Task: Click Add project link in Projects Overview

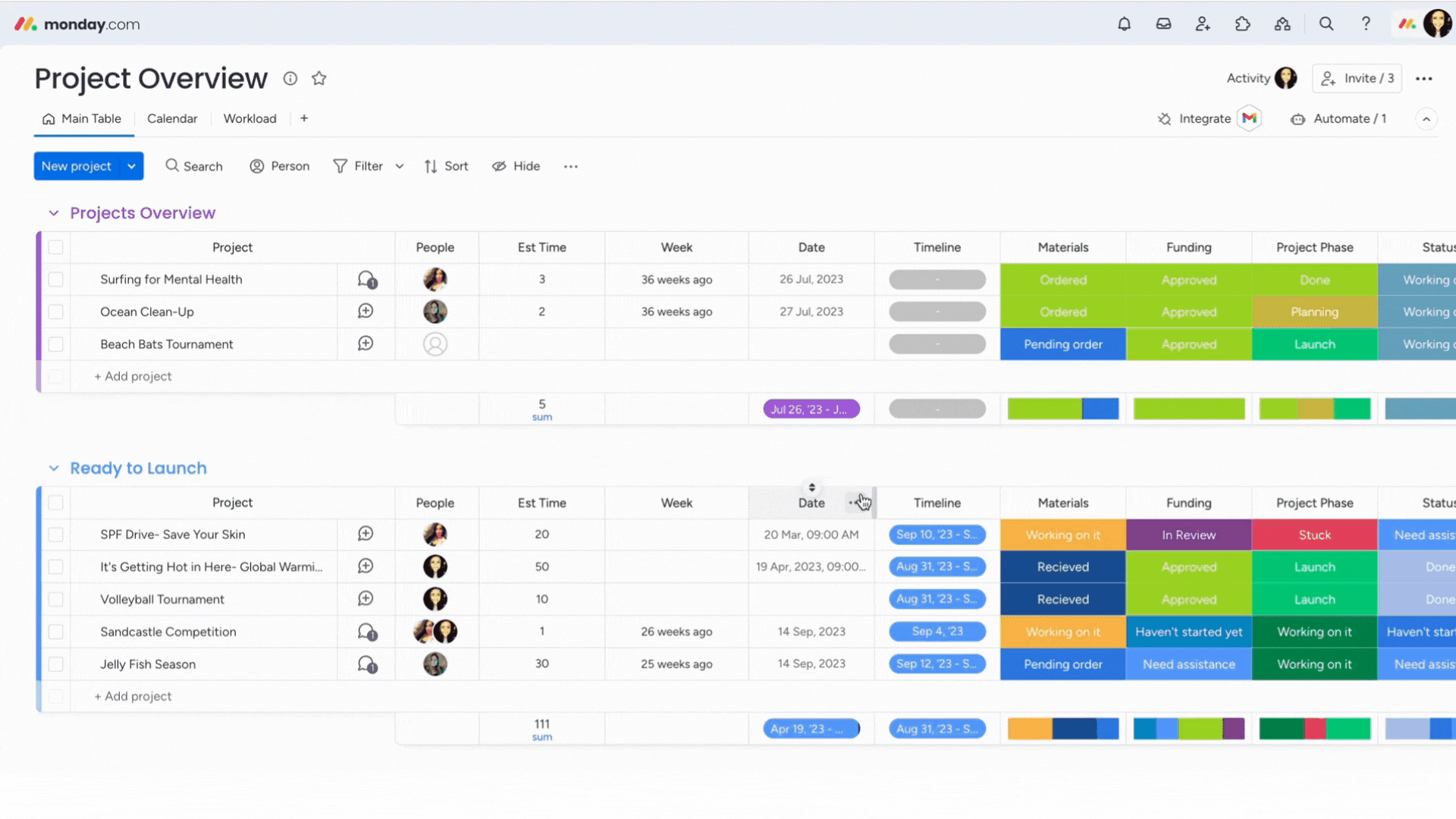Action: 133,376
